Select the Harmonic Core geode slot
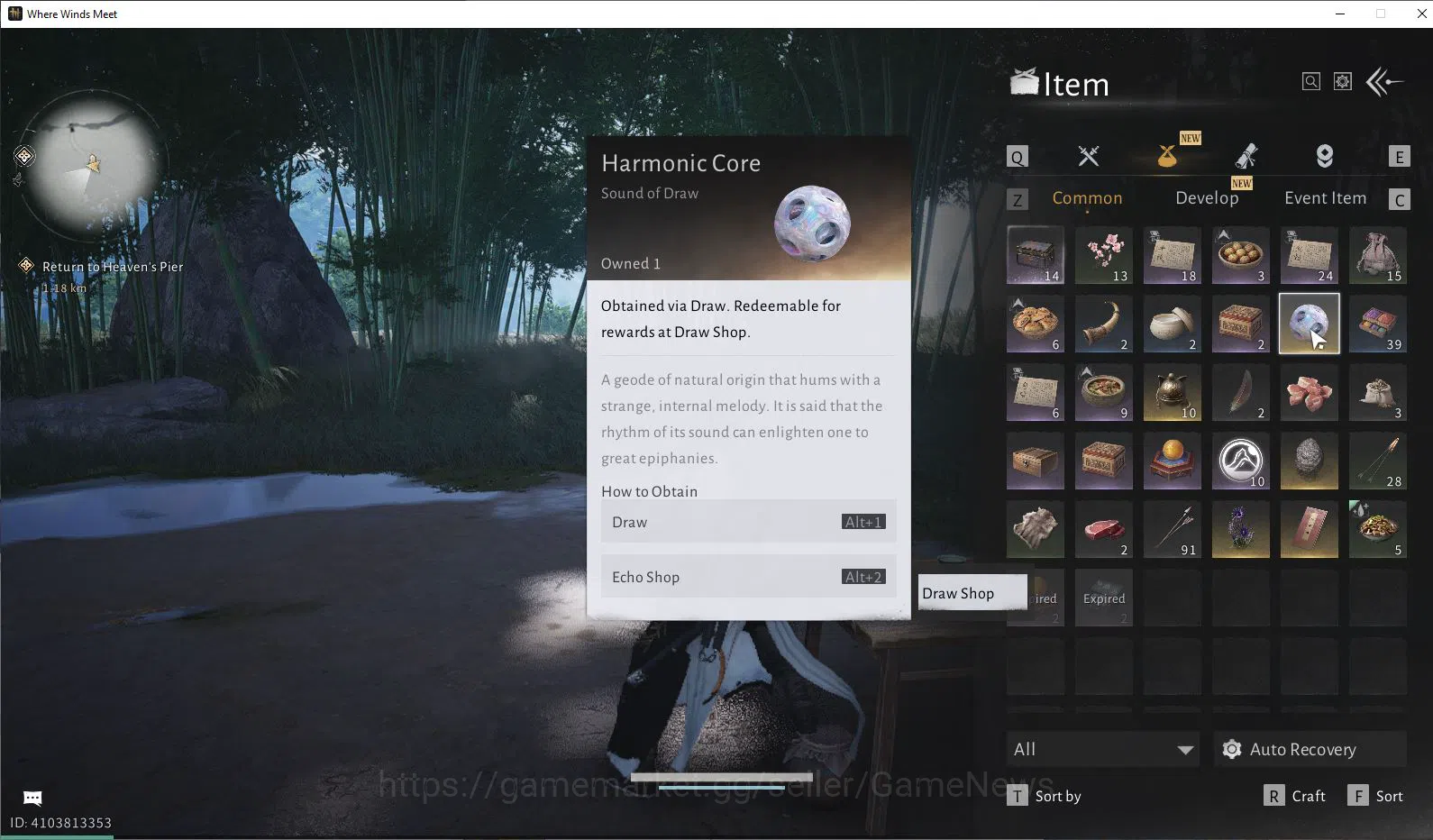1433x840 pixels. click(1310, 324)
